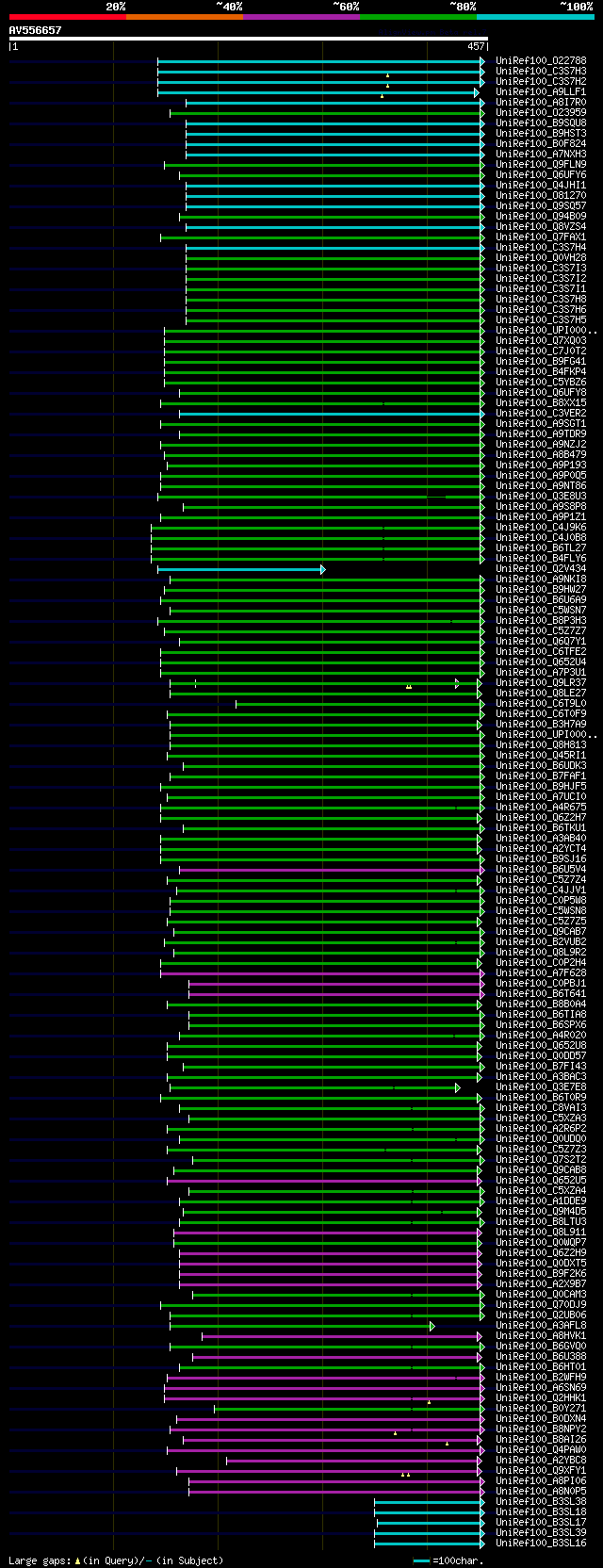The image size is (603, 1568).
Task: Select the label UniRef100_B3SL16
Action: [541, 1543]
